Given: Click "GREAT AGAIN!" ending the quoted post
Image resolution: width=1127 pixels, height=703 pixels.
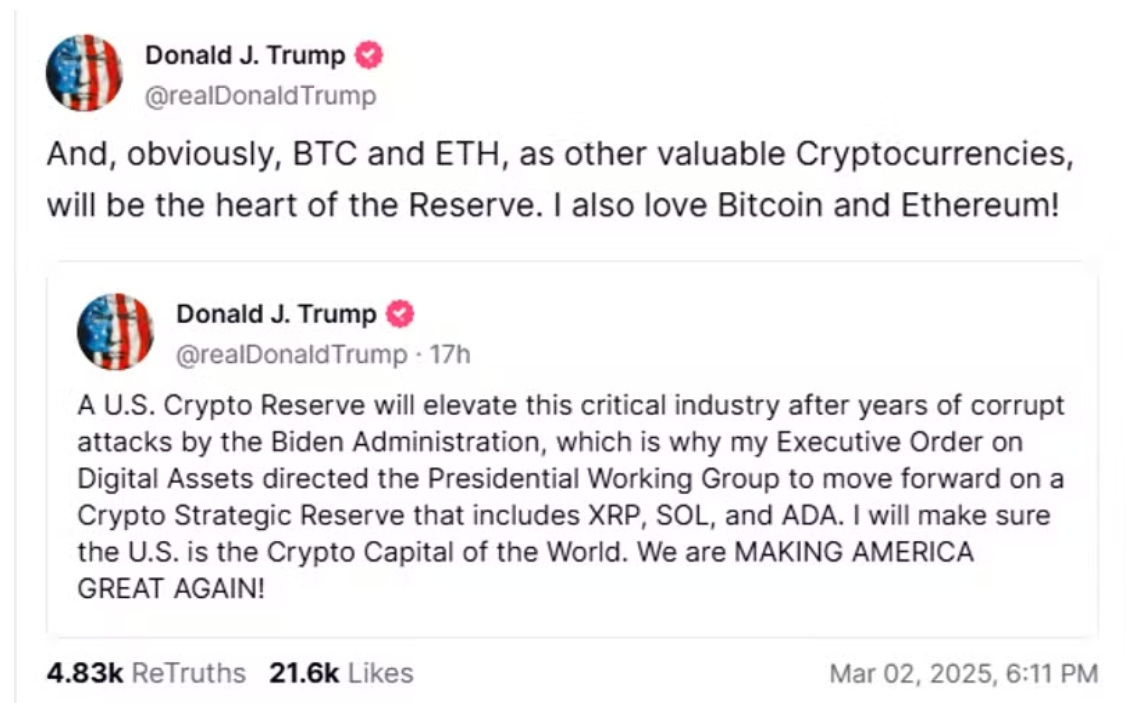Looking at the screenshot, I should click(x=171, y=588).
